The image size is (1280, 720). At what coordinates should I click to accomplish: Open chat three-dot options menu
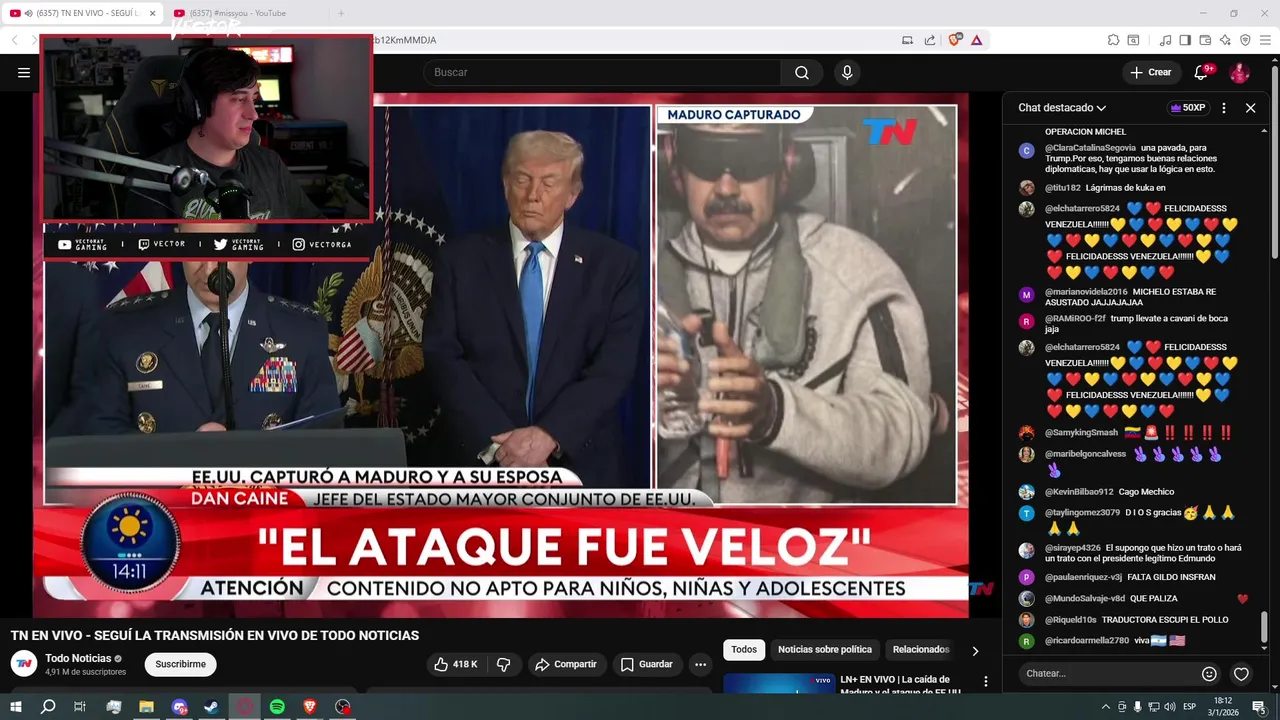point(1224,108)
